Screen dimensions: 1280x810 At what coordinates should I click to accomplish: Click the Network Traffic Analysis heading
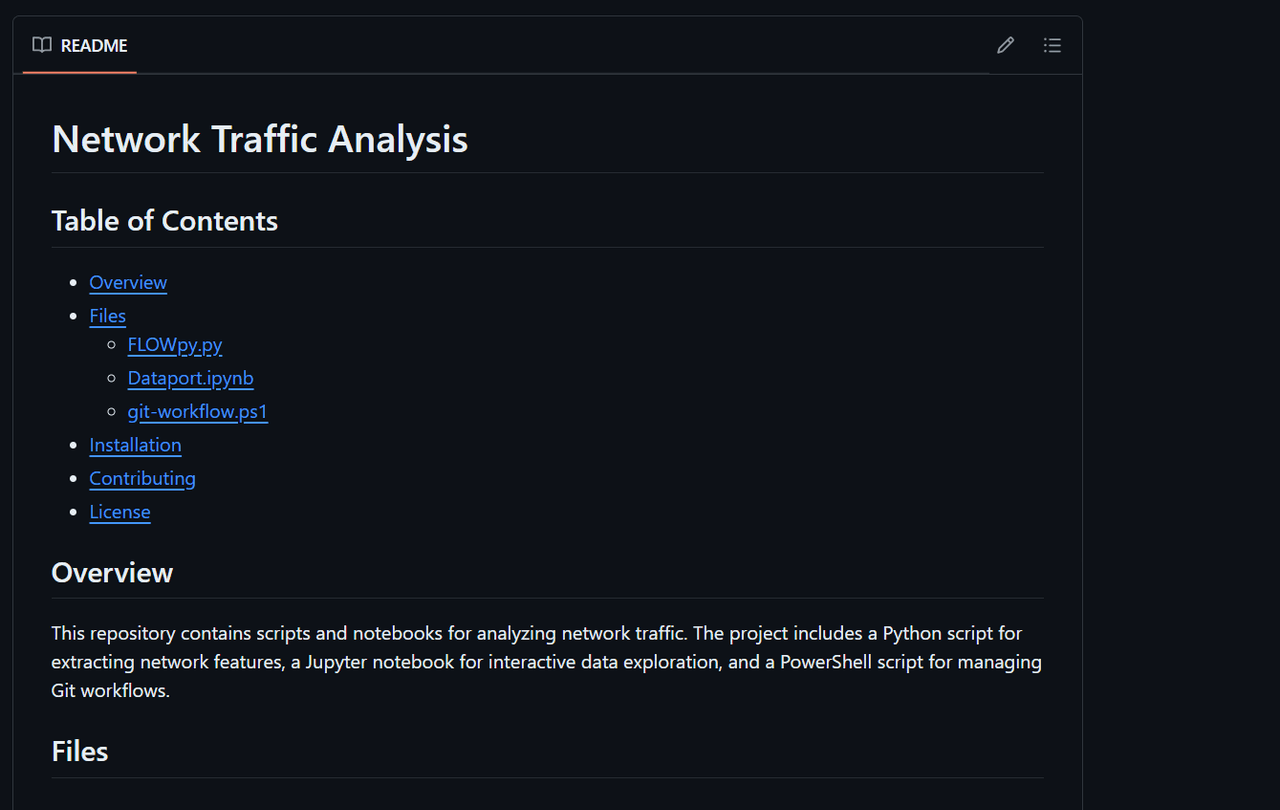point(260,139)
